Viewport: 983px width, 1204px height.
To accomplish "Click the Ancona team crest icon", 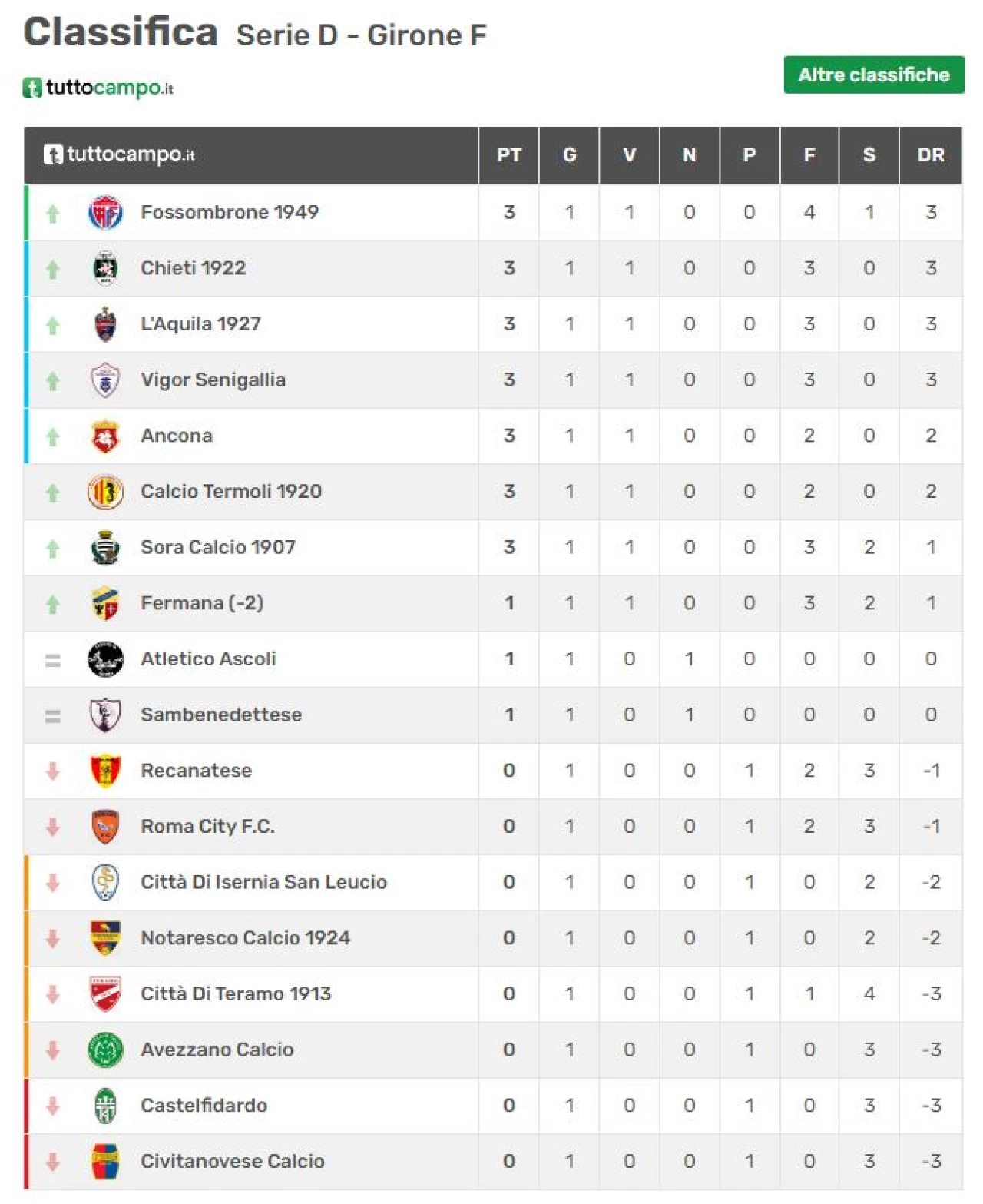I will click(105, 436).
